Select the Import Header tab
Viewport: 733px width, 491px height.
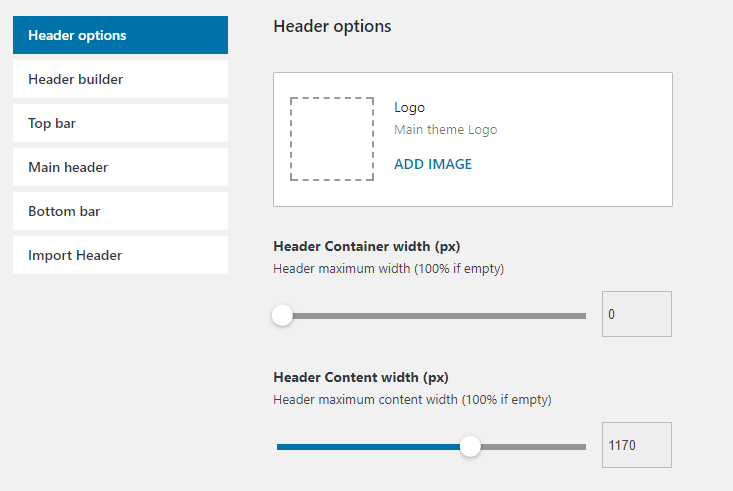[x=120, y=255]
